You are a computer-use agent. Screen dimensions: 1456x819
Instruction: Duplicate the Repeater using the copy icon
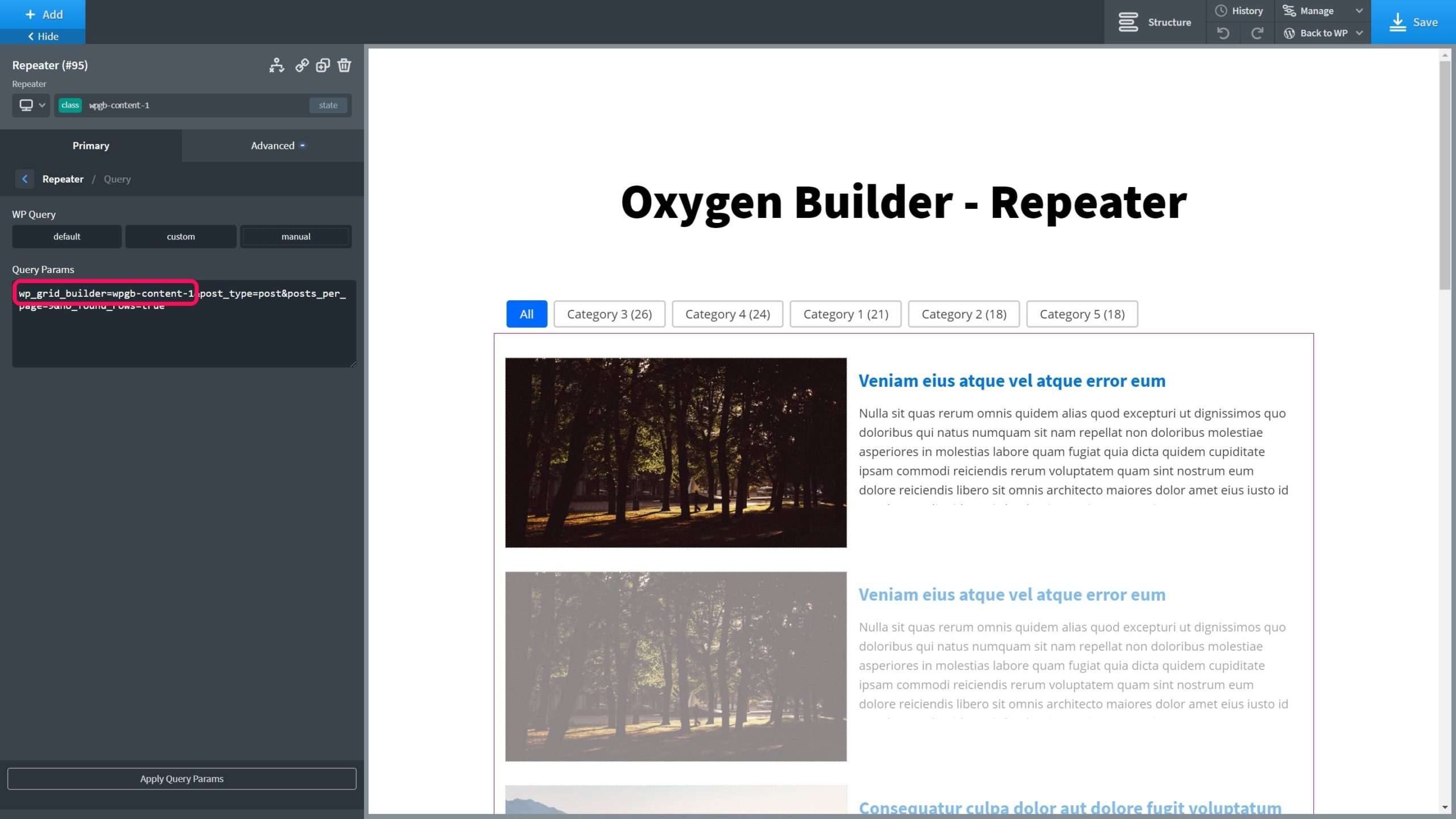[322, 65]
